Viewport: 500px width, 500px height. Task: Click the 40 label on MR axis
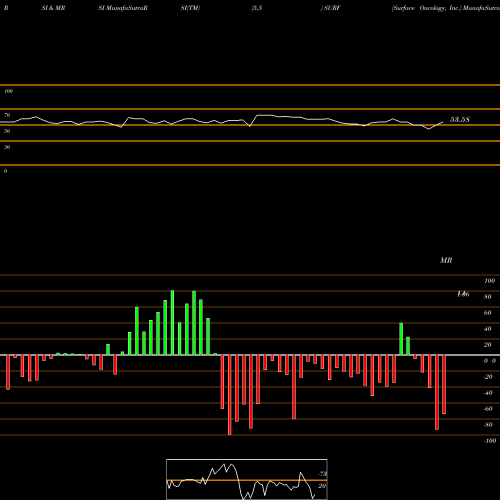(x=488, y=329)
